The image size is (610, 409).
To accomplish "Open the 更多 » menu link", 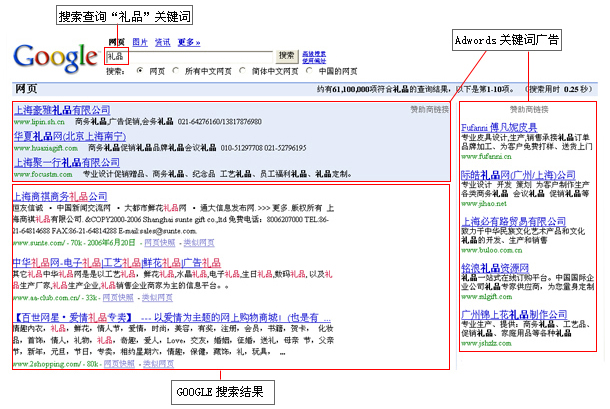I will (x=189, y=42).
